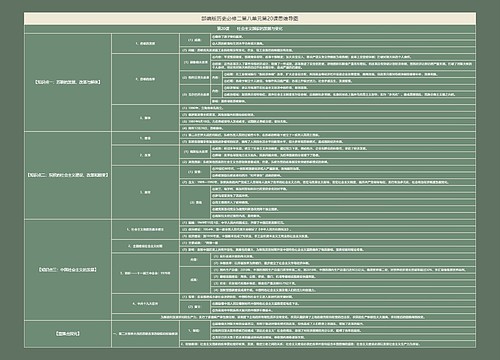Image resolution: width=500 pixels, height=360 pixels.
Task: Click subtopic 2 cell under 知识点二
Action: pyautogui.click(x=145, y=155)
